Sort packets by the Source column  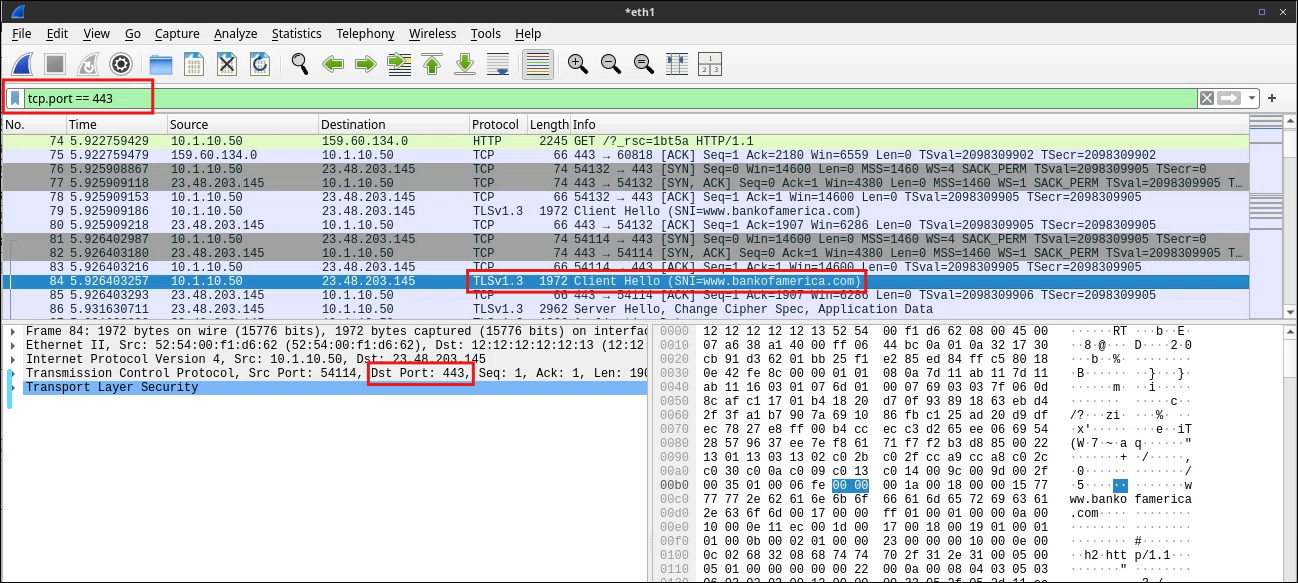tap(242, 125)
